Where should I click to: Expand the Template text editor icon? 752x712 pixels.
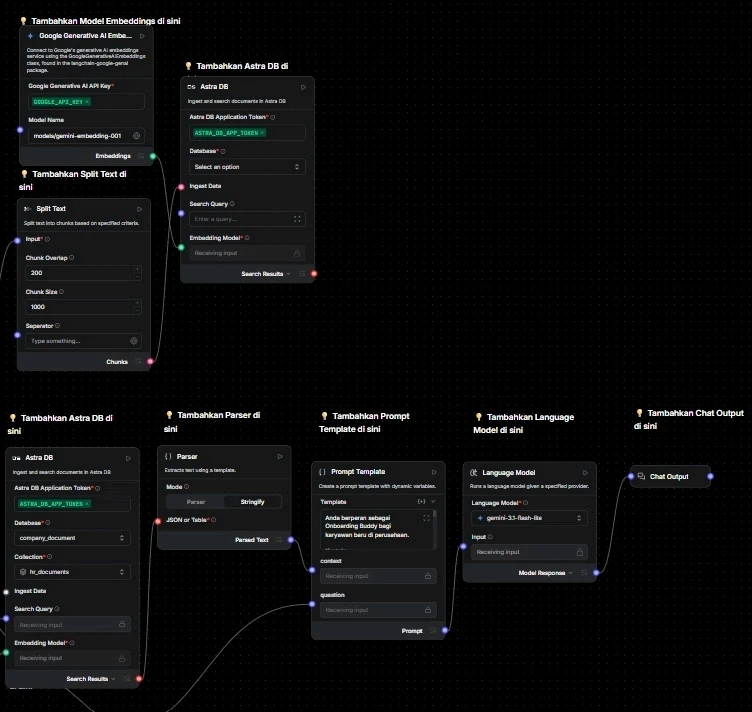pyautogui.click(x=426, y=518)
